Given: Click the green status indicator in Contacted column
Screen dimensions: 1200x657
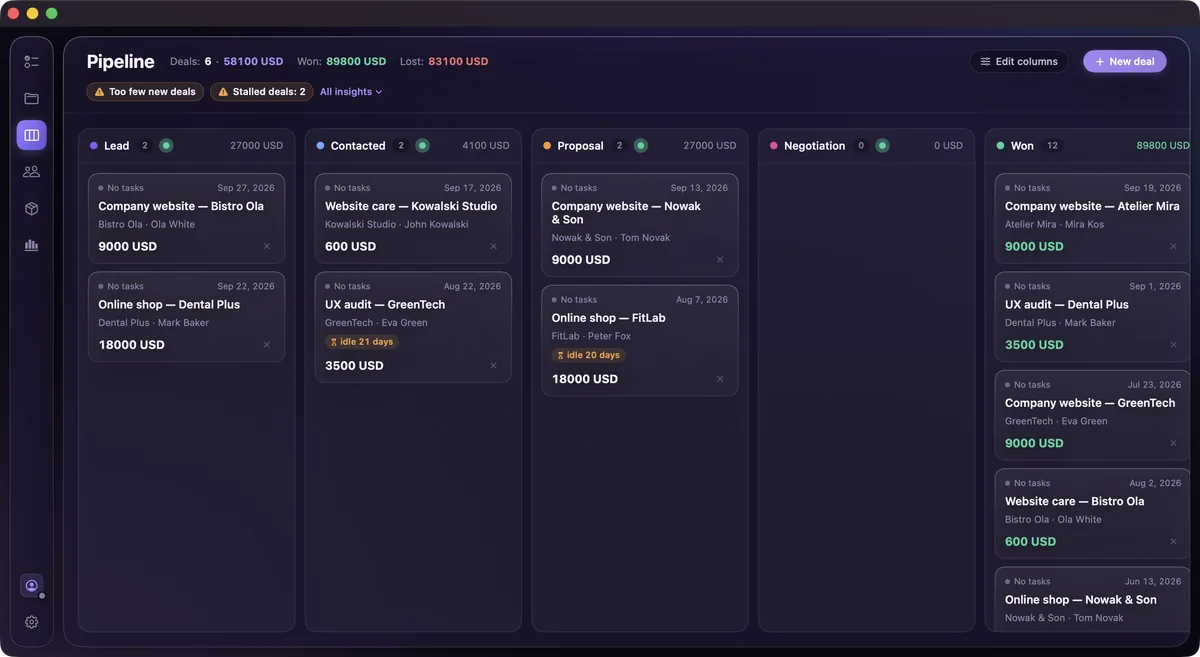Looking at the screenshot, I should pyautogui.click(x=422, y=146).
